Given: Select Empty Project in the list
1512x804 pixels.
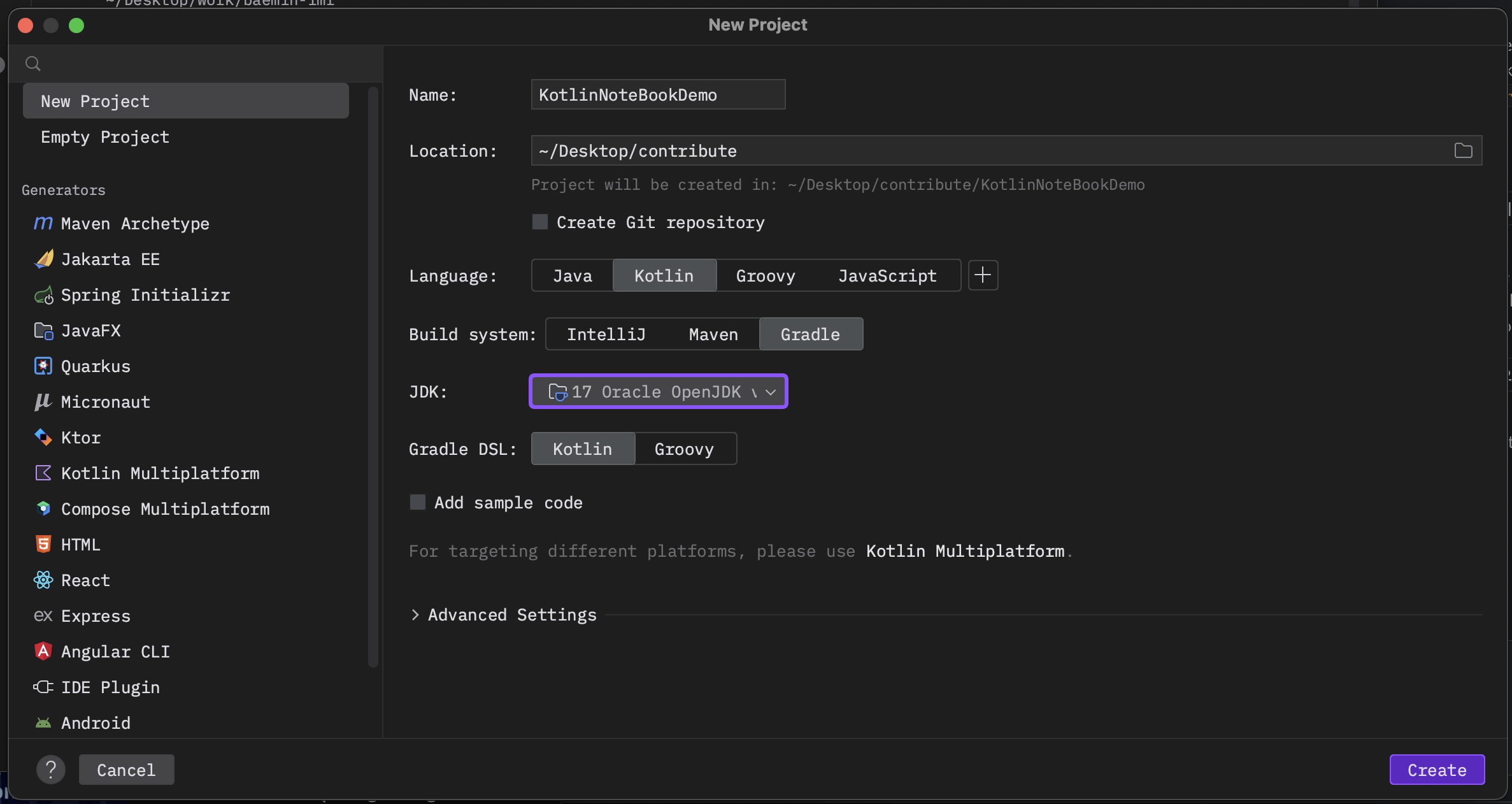Looking at the screenshot, I should pos(105,137).
